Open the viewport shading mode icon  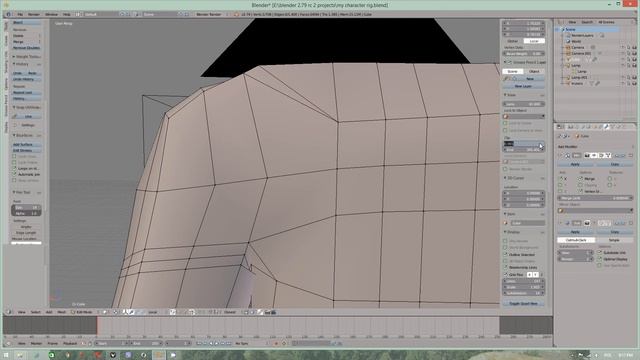[x=105, y=312]
